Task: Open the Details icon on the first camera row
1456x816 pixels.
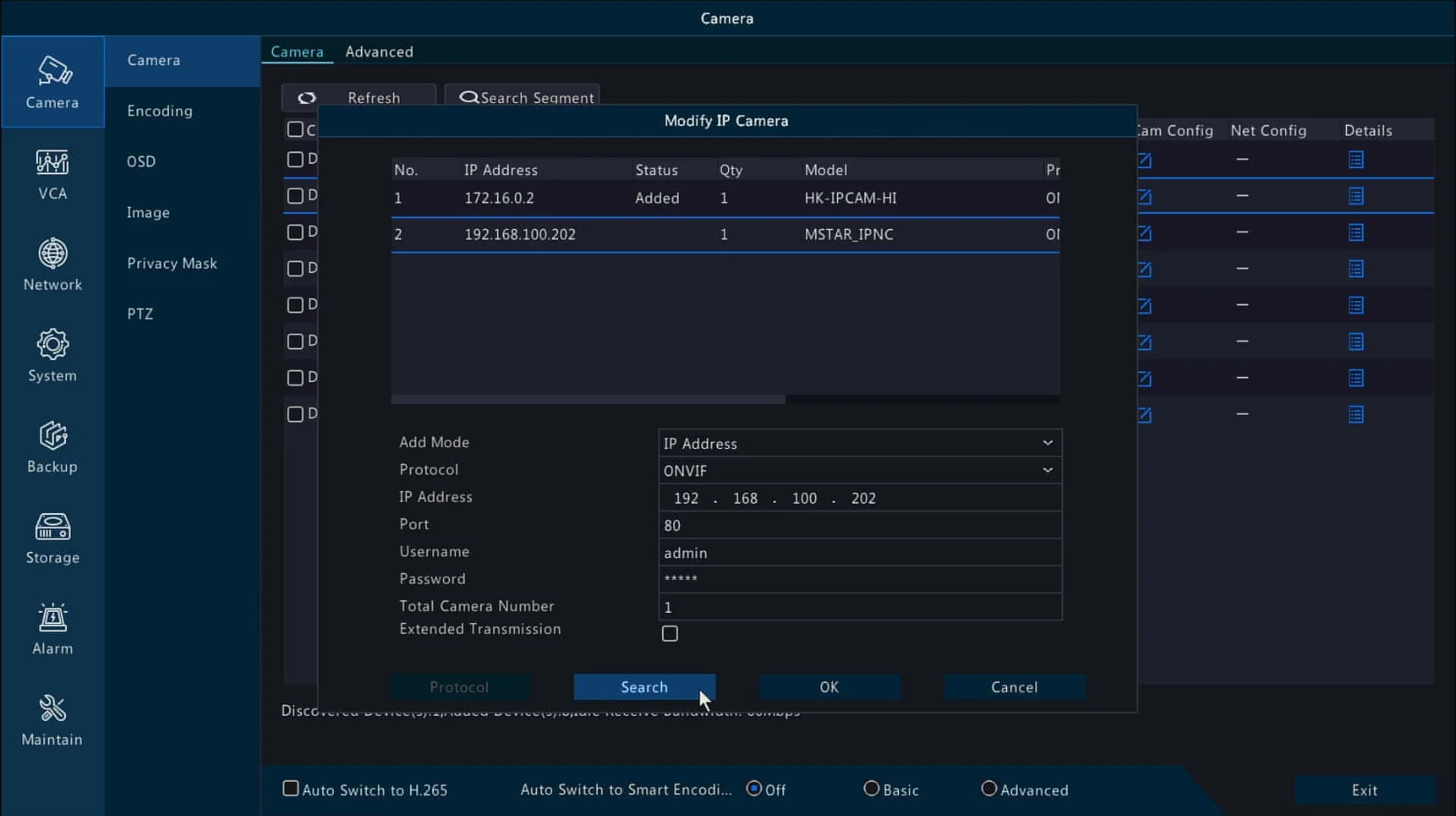Action: tap(1357, 159)
